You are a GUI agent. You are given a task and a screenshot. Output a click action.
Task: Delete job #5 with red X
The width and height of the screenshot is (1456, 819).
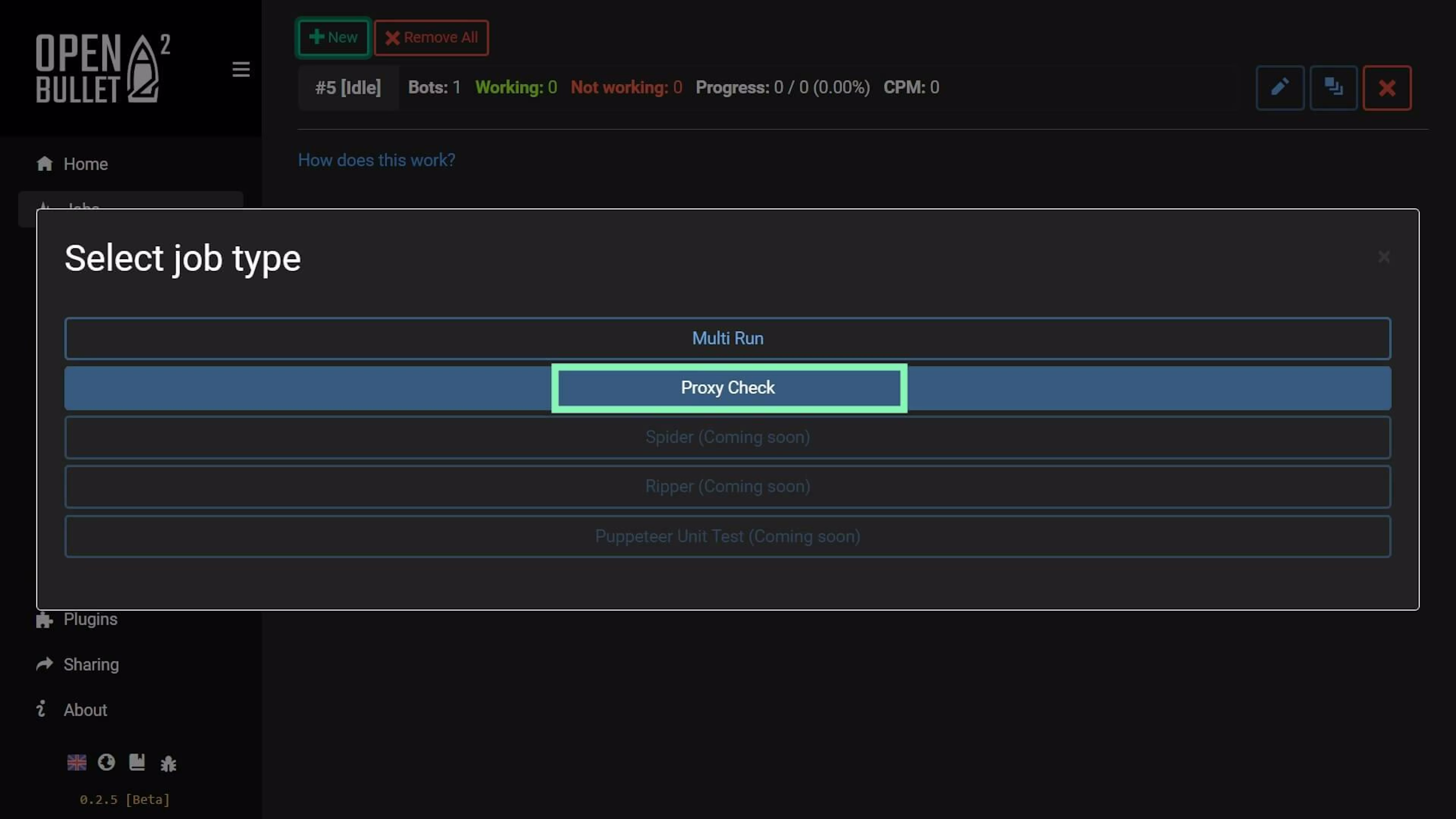click(x=1387, y=88)
